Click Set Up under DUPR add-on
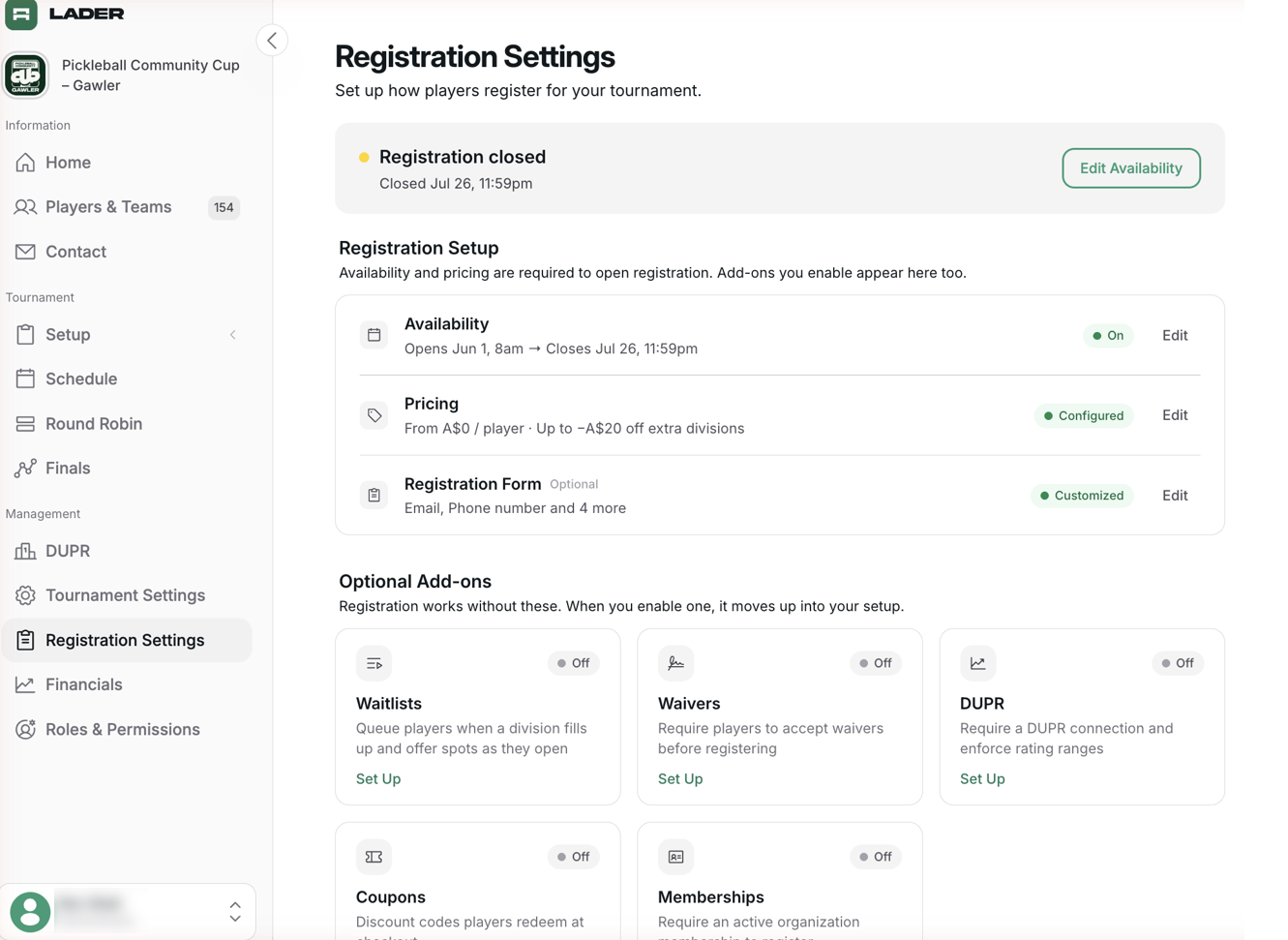This screenshot has width=1288, height=940. [982, 778]
